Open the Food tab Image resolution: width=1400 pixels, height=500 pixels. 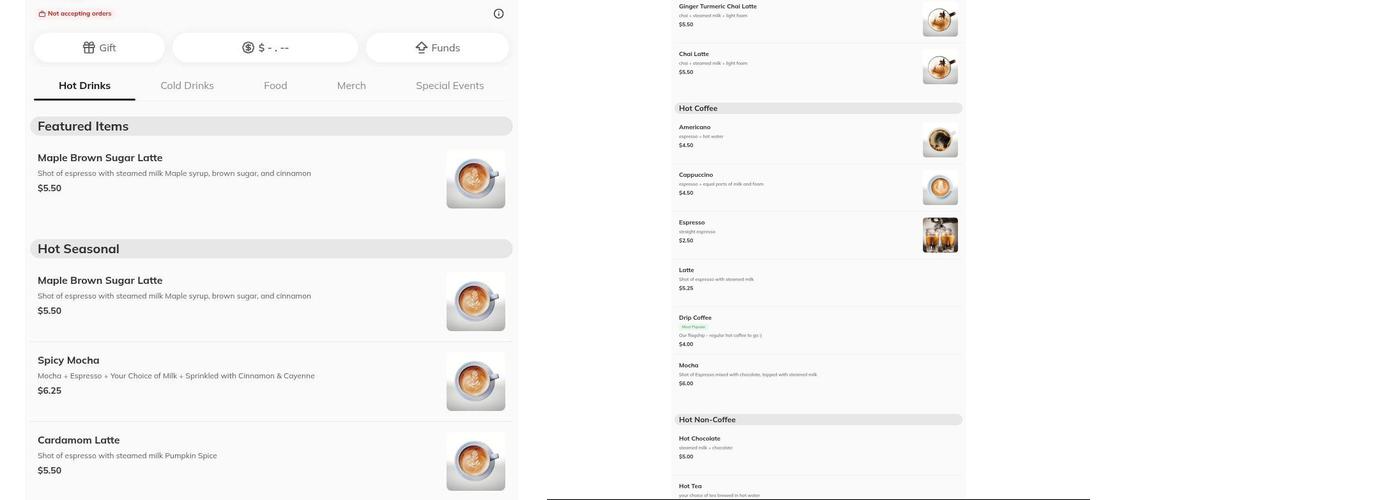click(x=275, y=86)
